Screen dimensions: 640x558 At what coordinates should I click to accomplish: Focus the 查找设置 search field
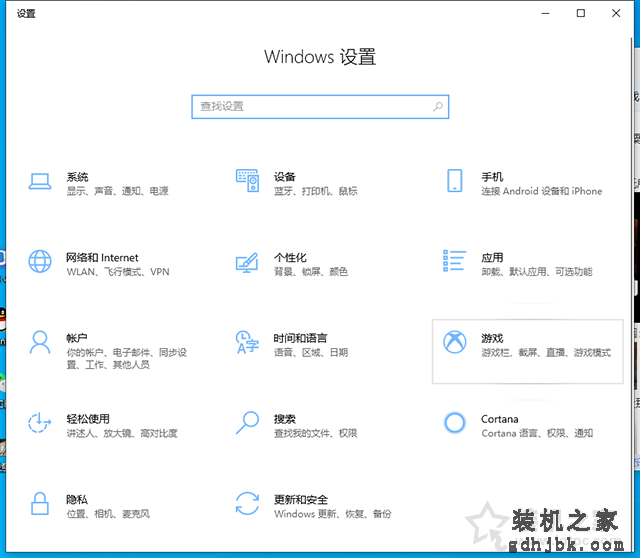click(320, 107)
